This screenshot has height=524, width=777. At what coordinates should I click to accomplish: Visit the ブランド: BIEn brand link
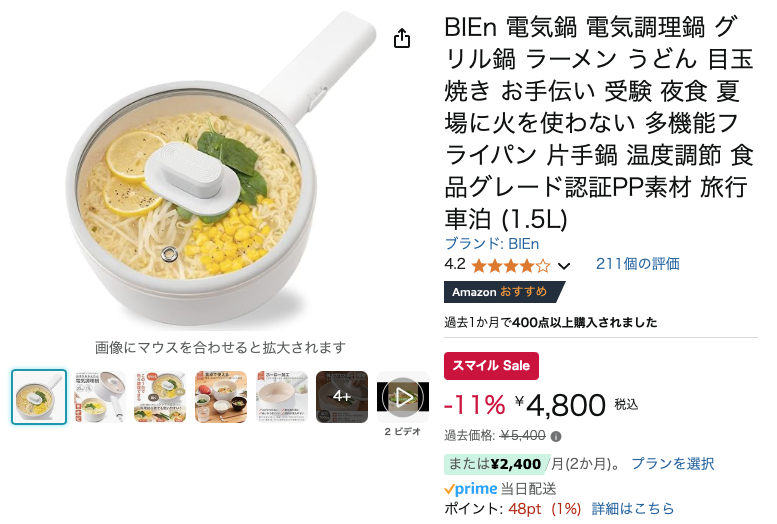tap(492, 244)
